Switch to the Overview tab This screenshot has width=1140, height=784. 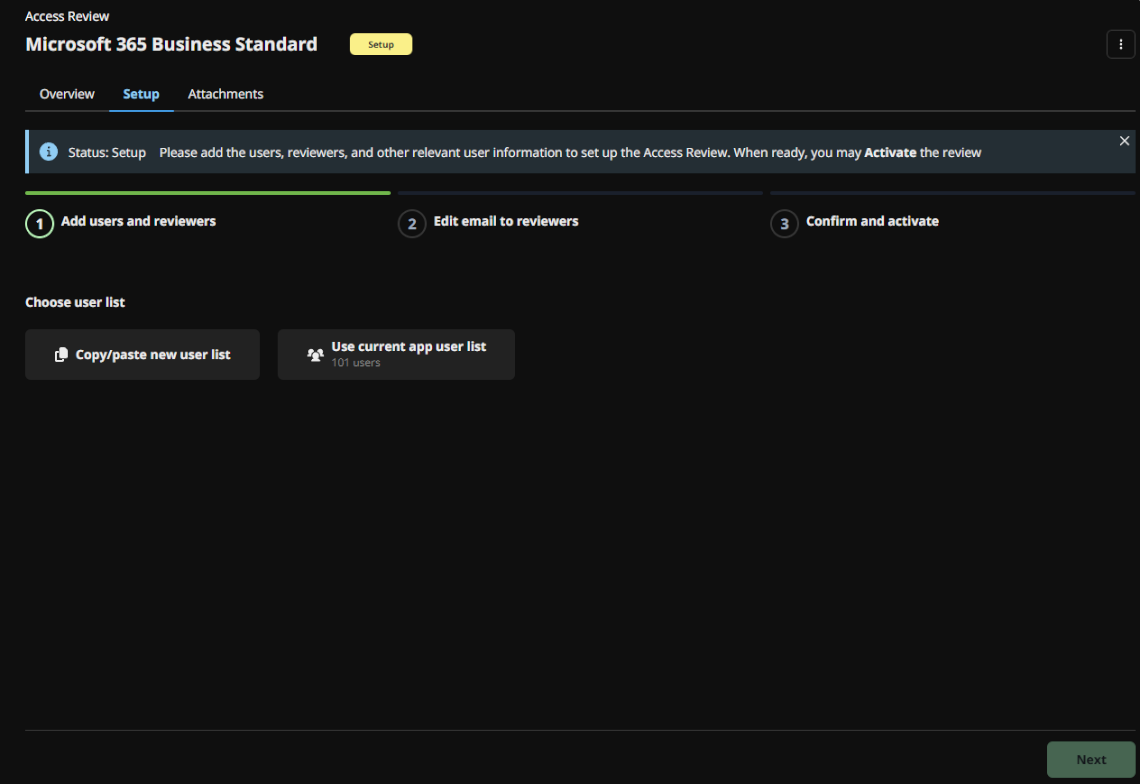coord(66,93)
